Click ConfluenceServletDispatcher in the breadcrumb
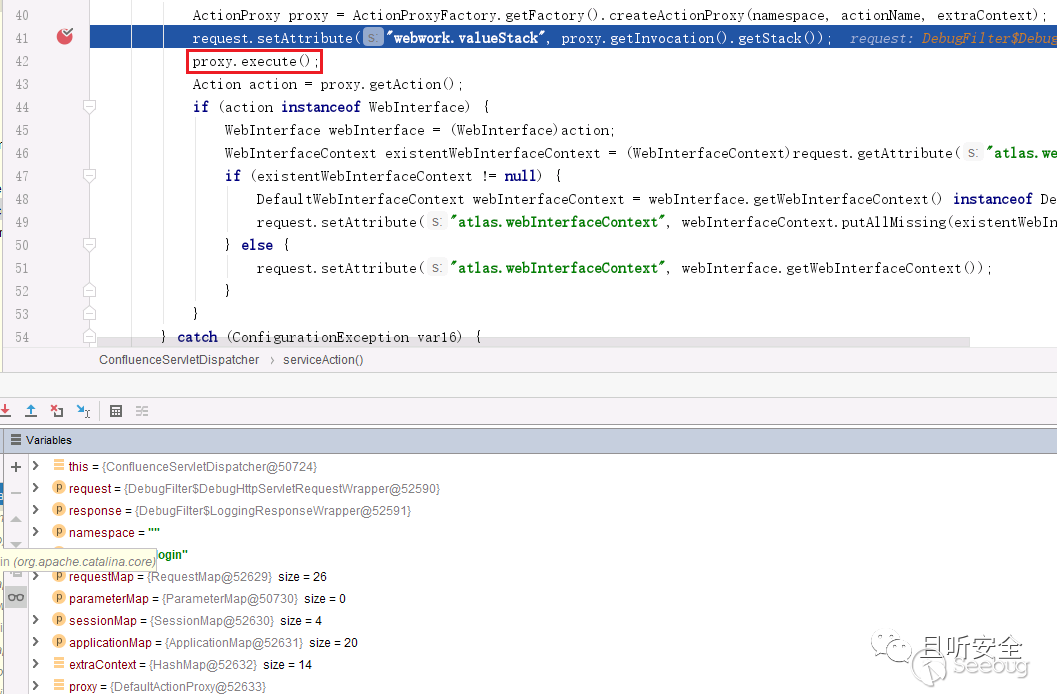This screenshot has height=694, width=1057. tap(179, 360)
